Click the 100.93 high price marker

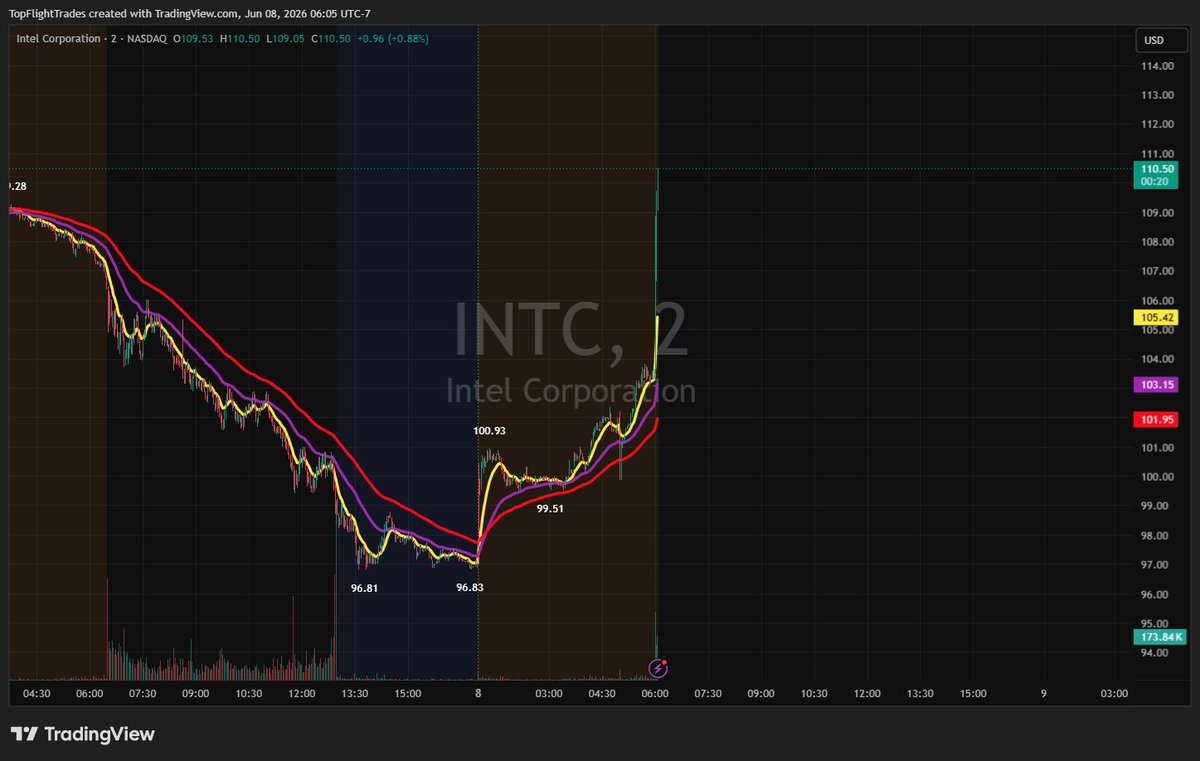pyautogui.click(x=489, y=431)
